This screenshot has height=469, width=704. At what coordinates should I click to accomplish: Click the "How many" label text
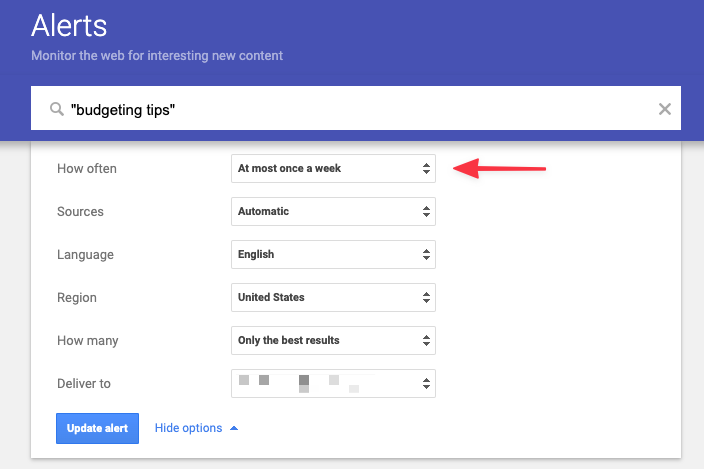tap(88, 341)
